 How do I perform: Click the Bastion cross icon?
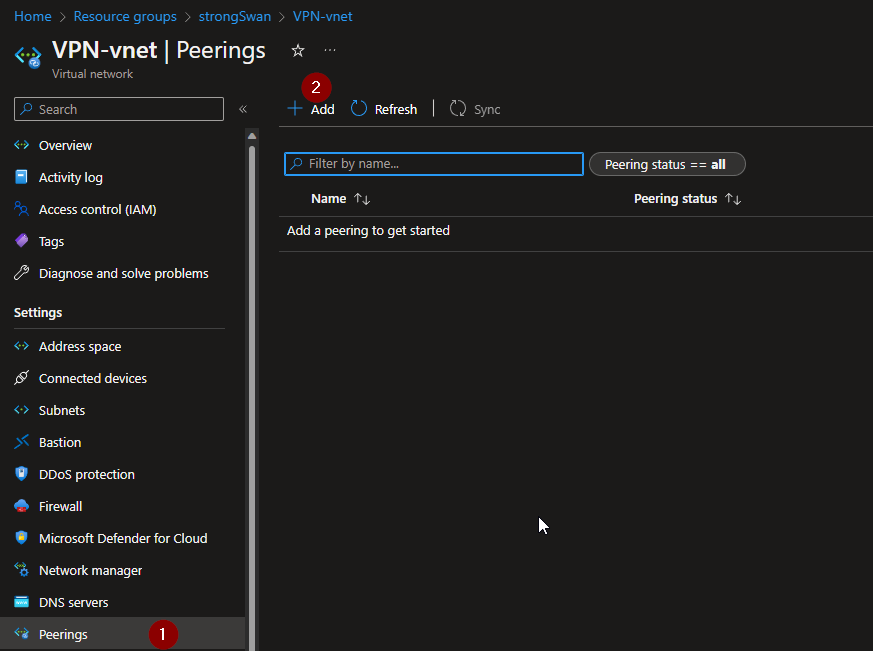[x=21, y=442]
